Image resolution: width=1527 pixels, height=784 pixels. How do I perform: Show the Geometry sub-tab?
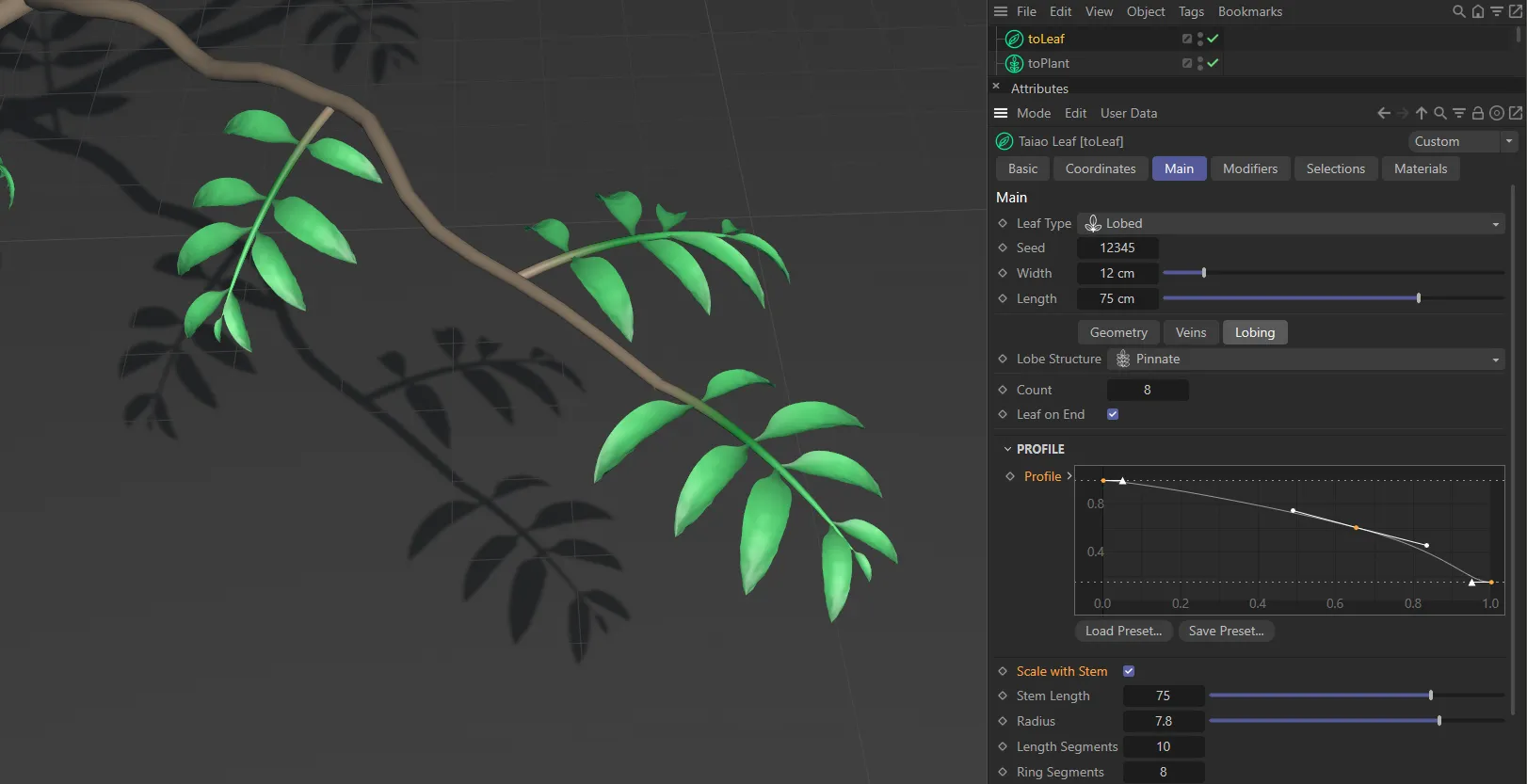pyautogui.click(x=1118, y=332)
